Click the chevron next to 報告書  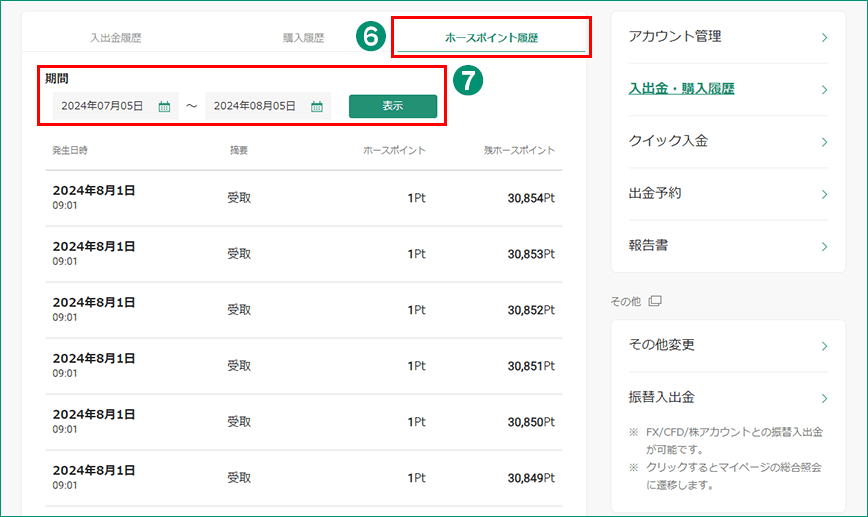824,247
